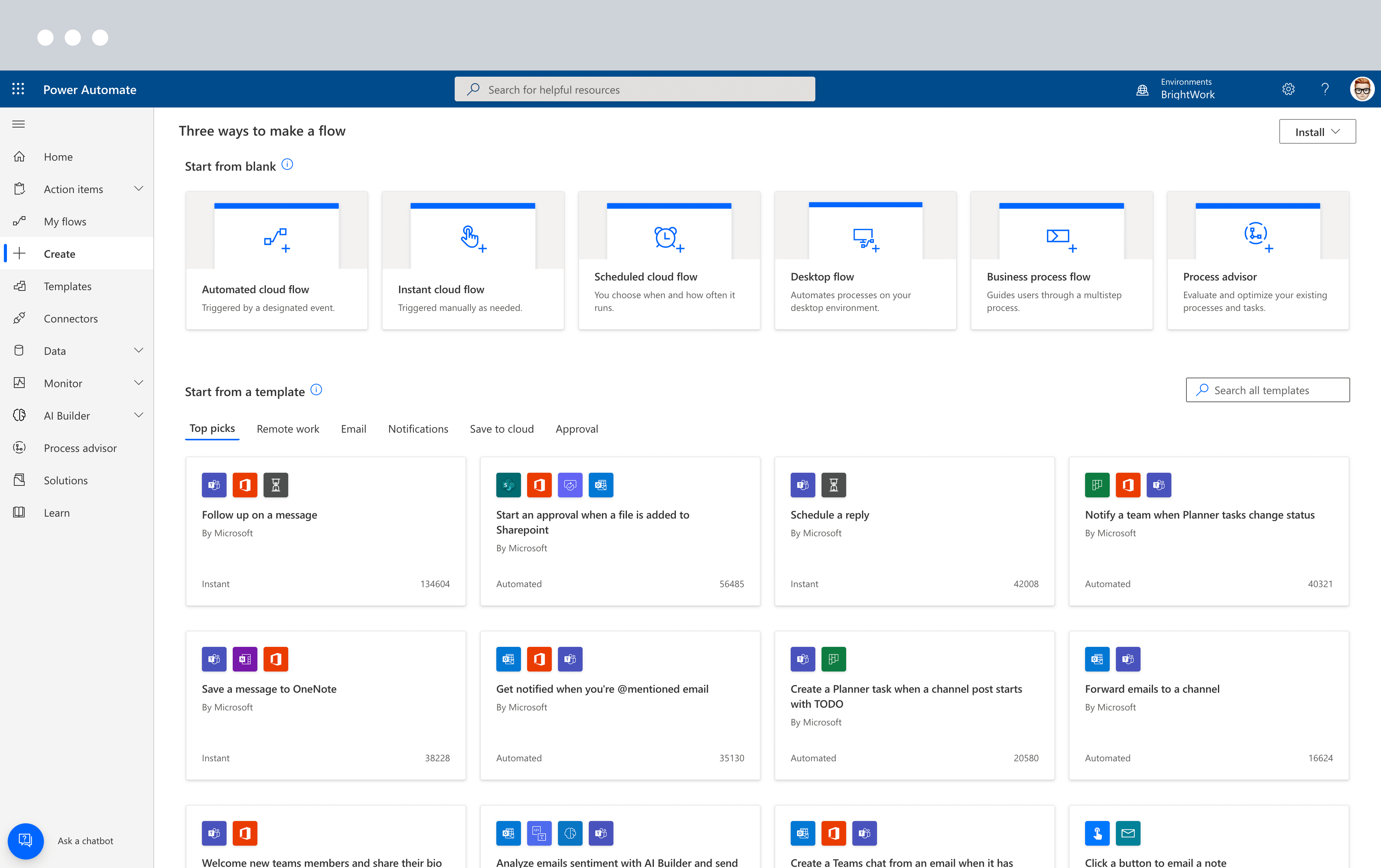Open Click a button to email a note card
Viewport: 1381px width, 868px height.
(1209, 837)
